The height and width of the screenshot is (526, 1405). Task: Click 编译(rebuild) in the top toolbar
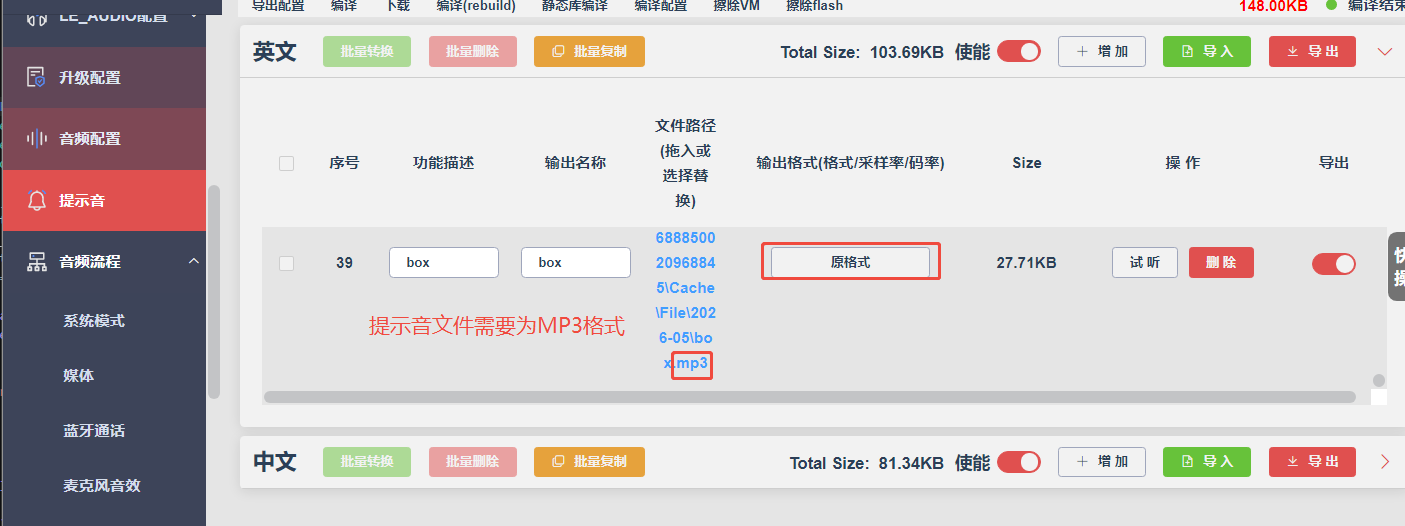pyautogui.click(x=476, y=5)
